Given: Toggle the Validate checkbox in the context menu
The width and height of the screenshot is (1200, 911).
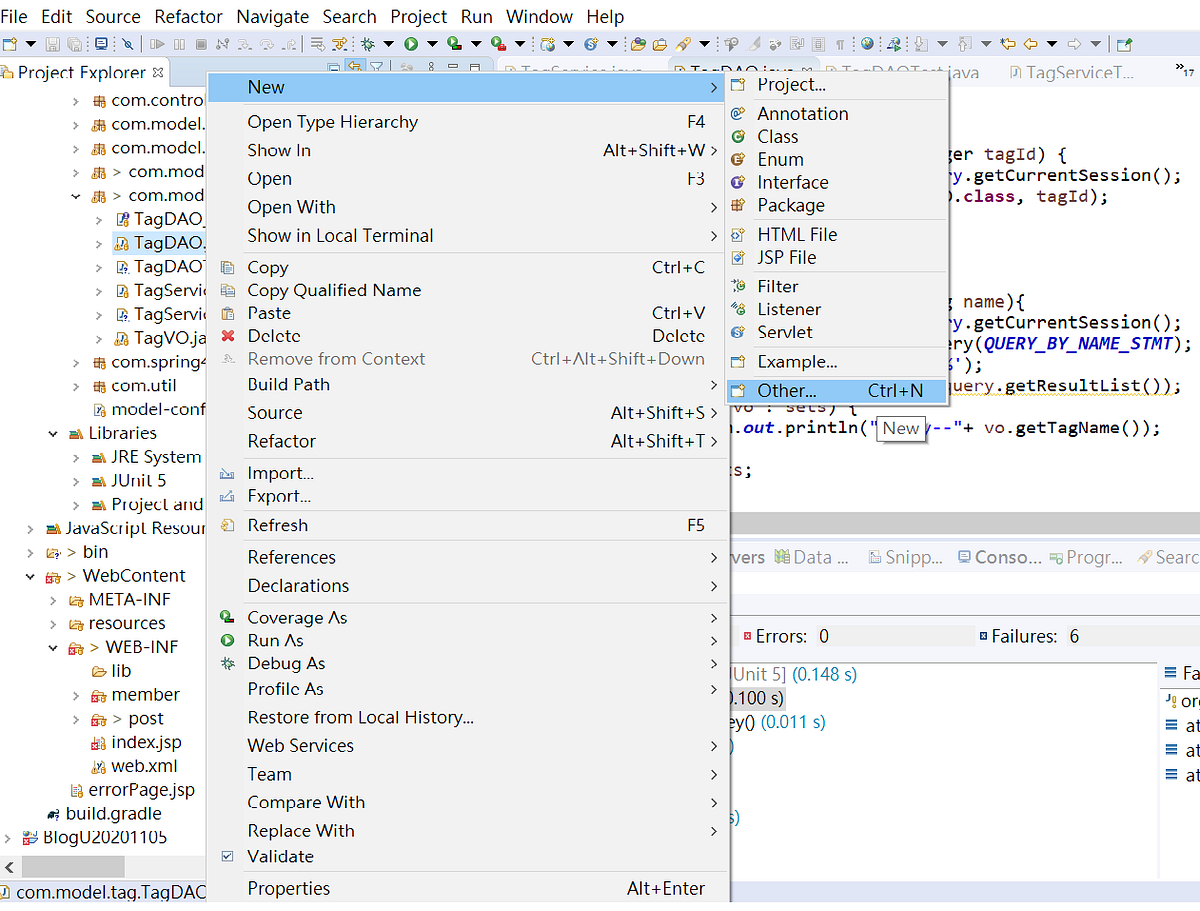Looking at the screenshot, I should [x=228, y=856].
